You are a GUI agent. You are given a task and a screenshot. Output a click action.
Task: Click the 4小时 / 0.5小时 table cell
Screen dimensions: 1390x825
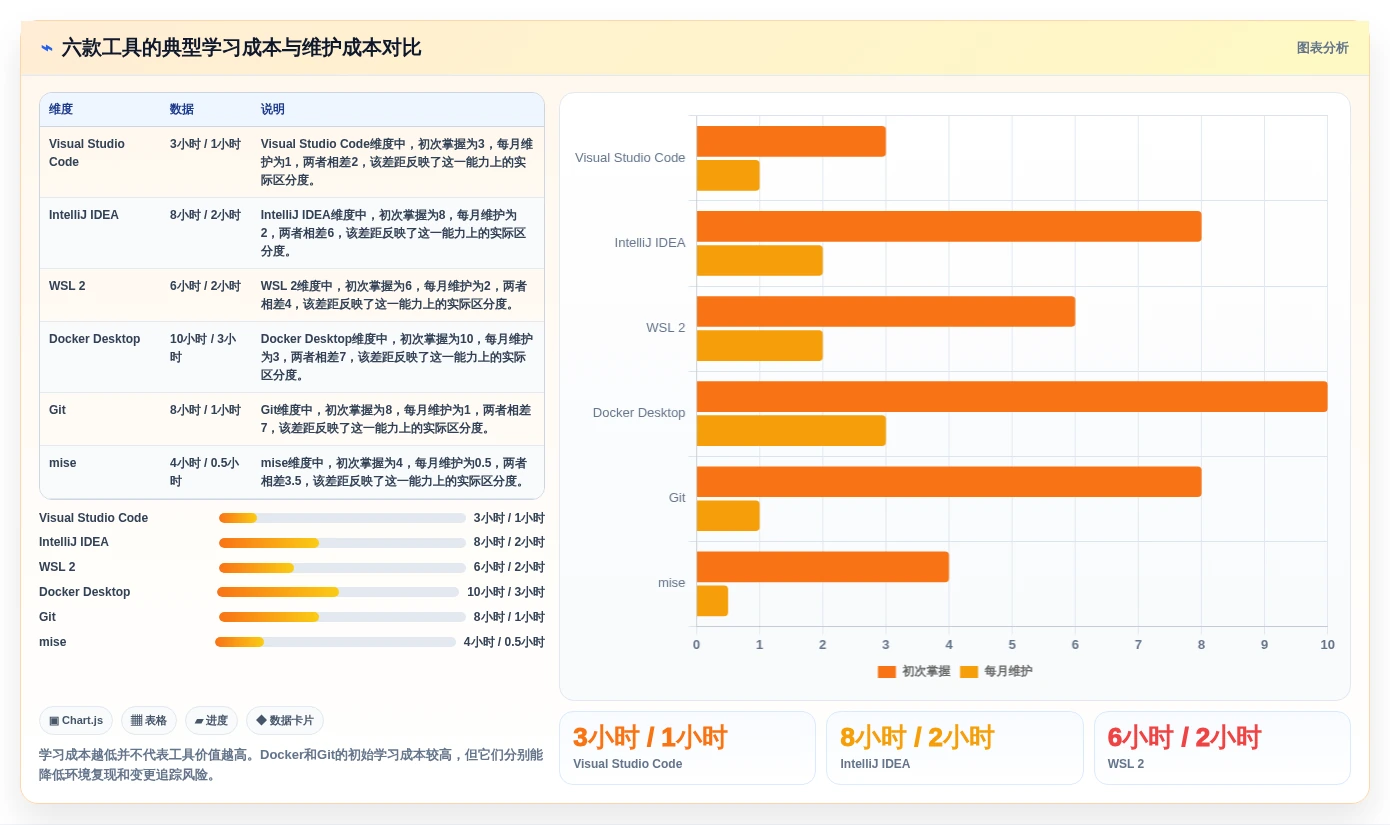[x=206, y=472]
